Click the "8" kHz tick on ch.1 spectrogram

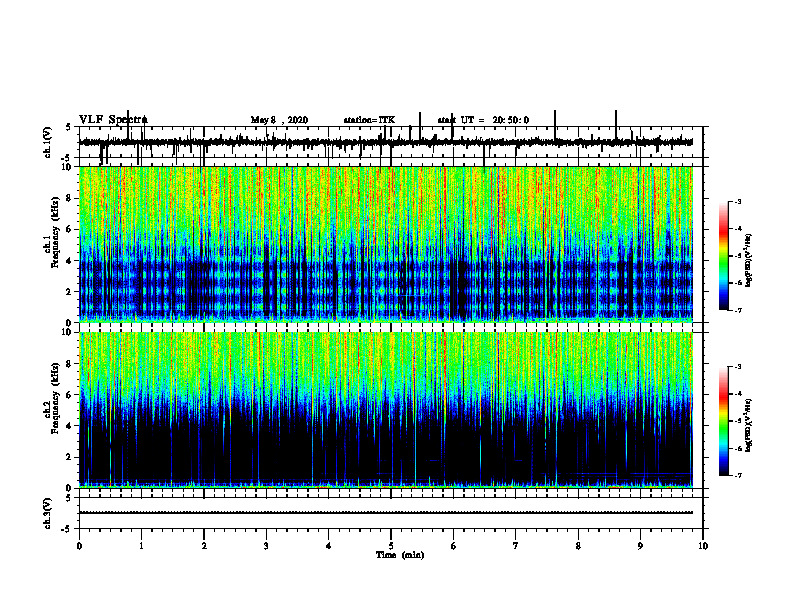pyautogui.click(x=70, y=198)
